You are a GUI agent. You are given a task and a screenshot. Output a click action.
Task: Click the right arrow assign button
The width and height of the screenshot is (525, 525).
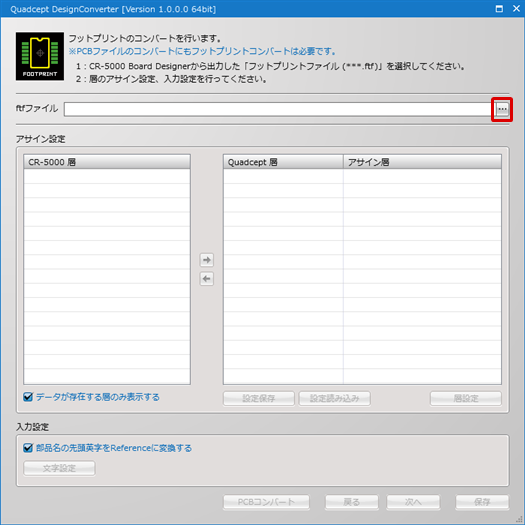pyautogui.click(x=207, y=260)
